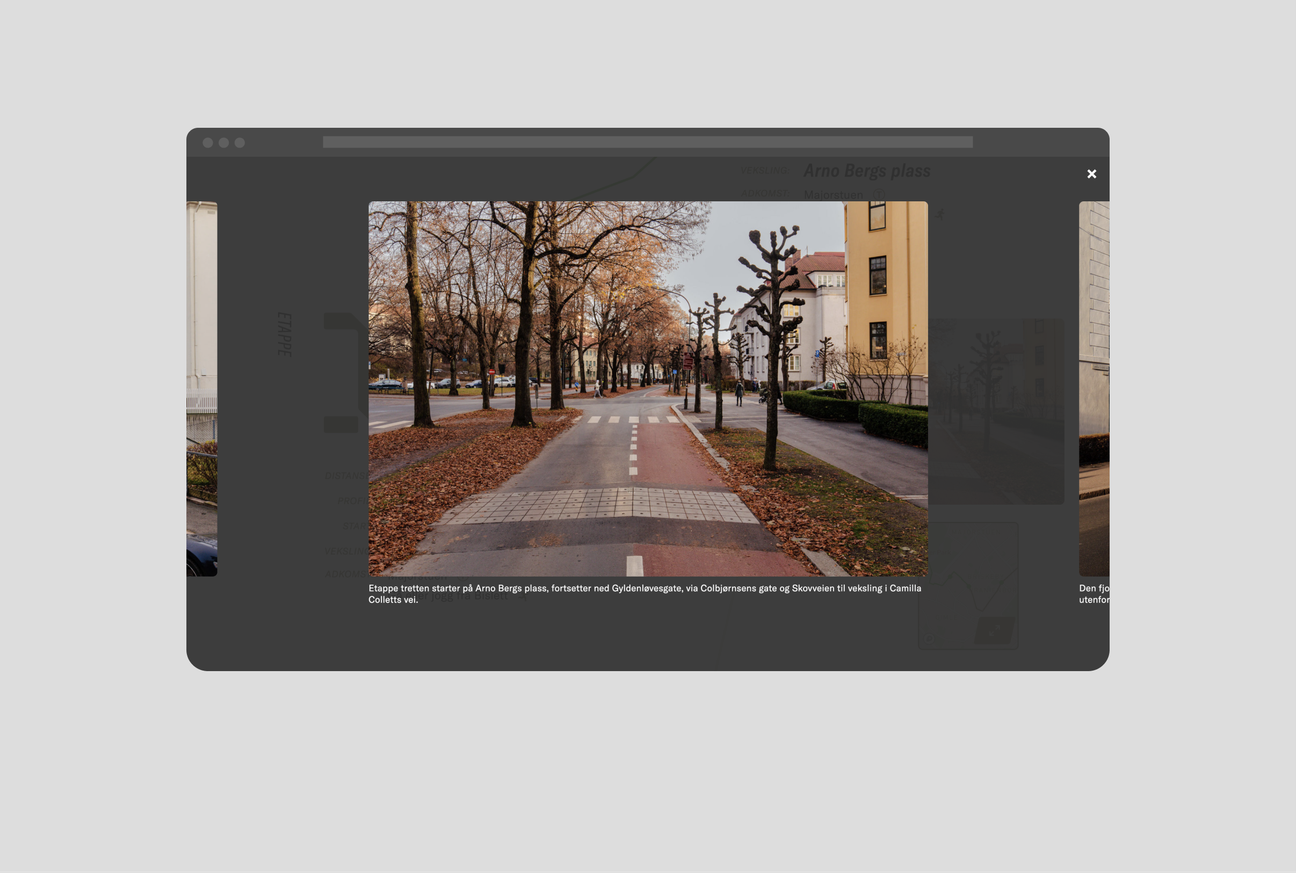Click the dimmed 'VEKSLING:' label at top

tap(763, 171)
